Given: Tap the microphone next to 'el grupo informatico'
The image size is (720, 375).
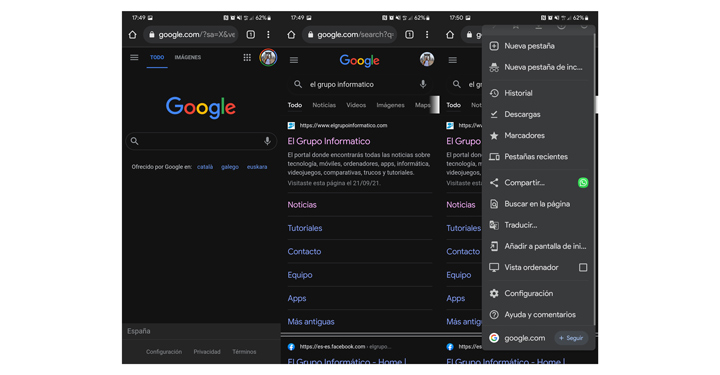Looking at the screenshot, I should (423, 84).
